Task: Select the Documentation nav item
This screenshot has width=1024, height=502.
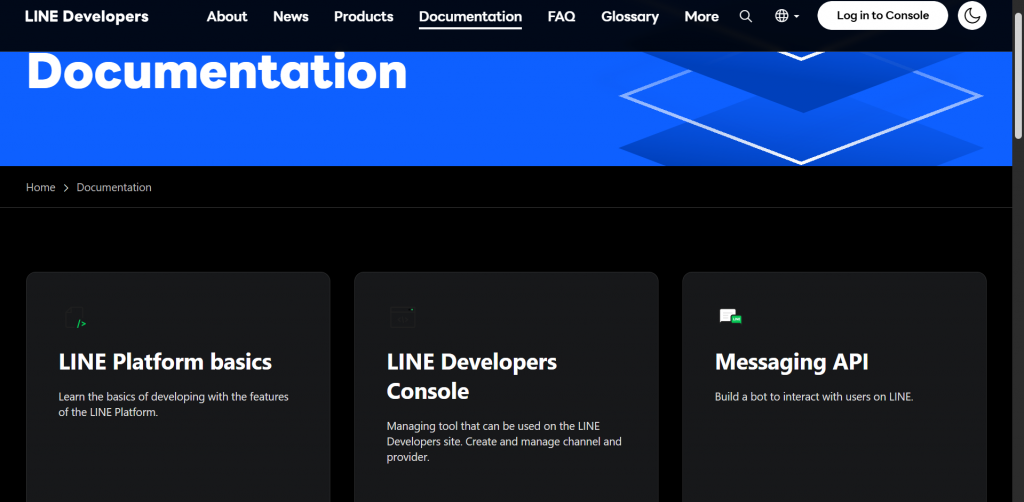Action: point(470,17)
